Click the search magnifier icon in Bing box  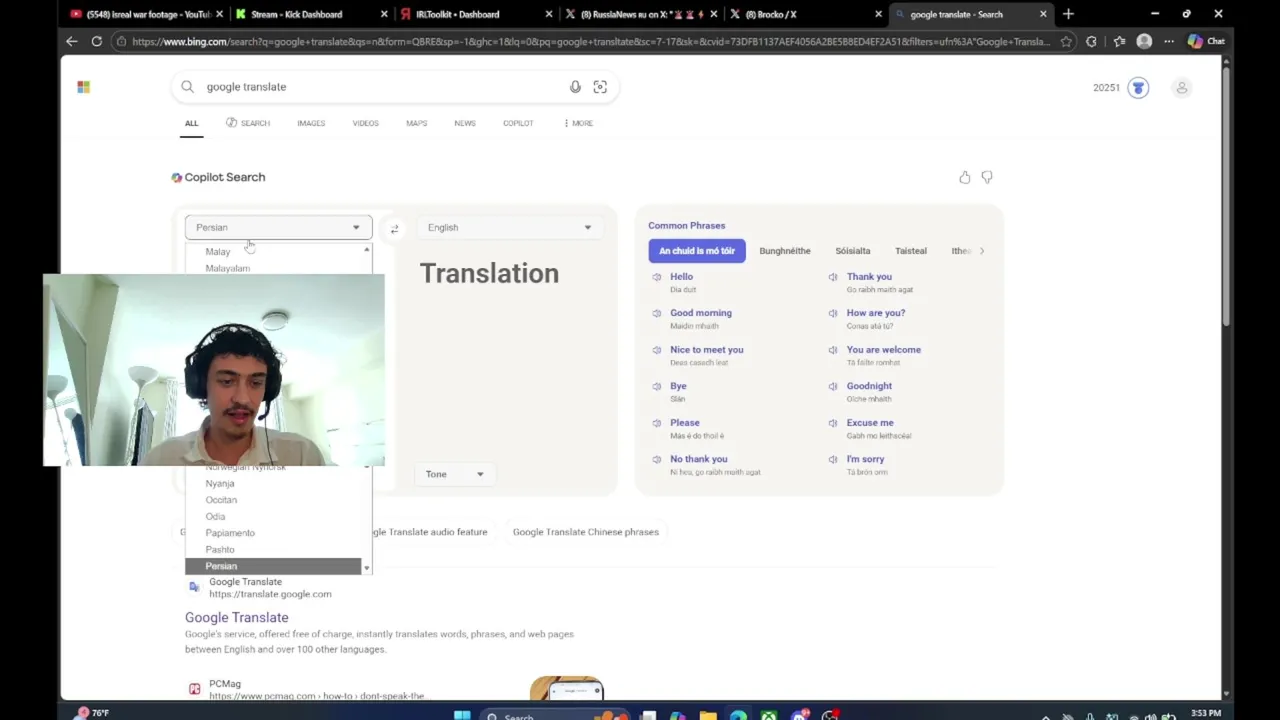(187, 87)
